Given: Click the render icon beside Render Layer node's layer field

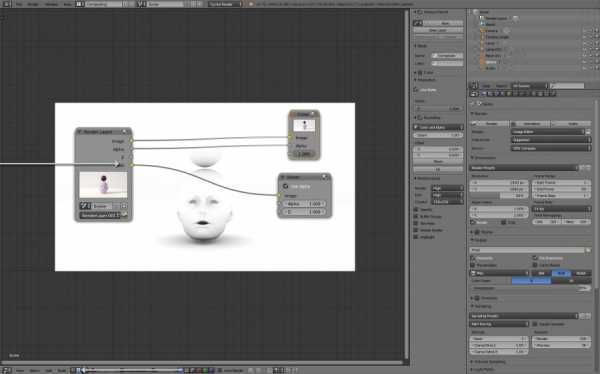Looking at the screenshot, I should [x=124, y=215].
